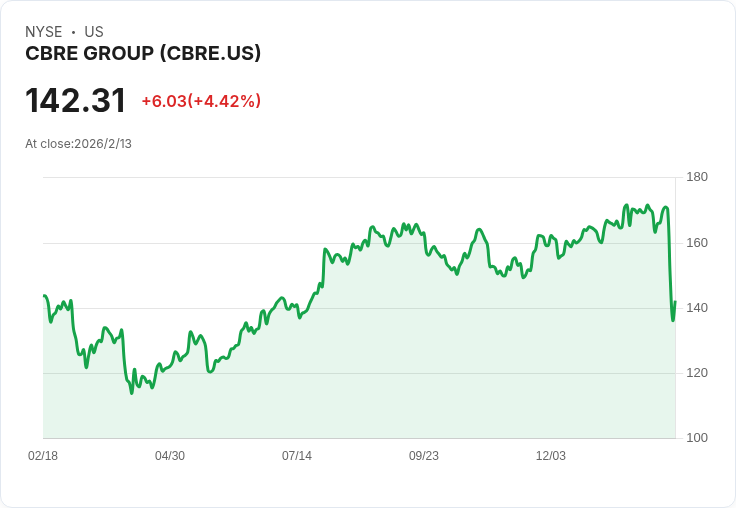Click the rightmost endpoint of the price line

[675, 301]
